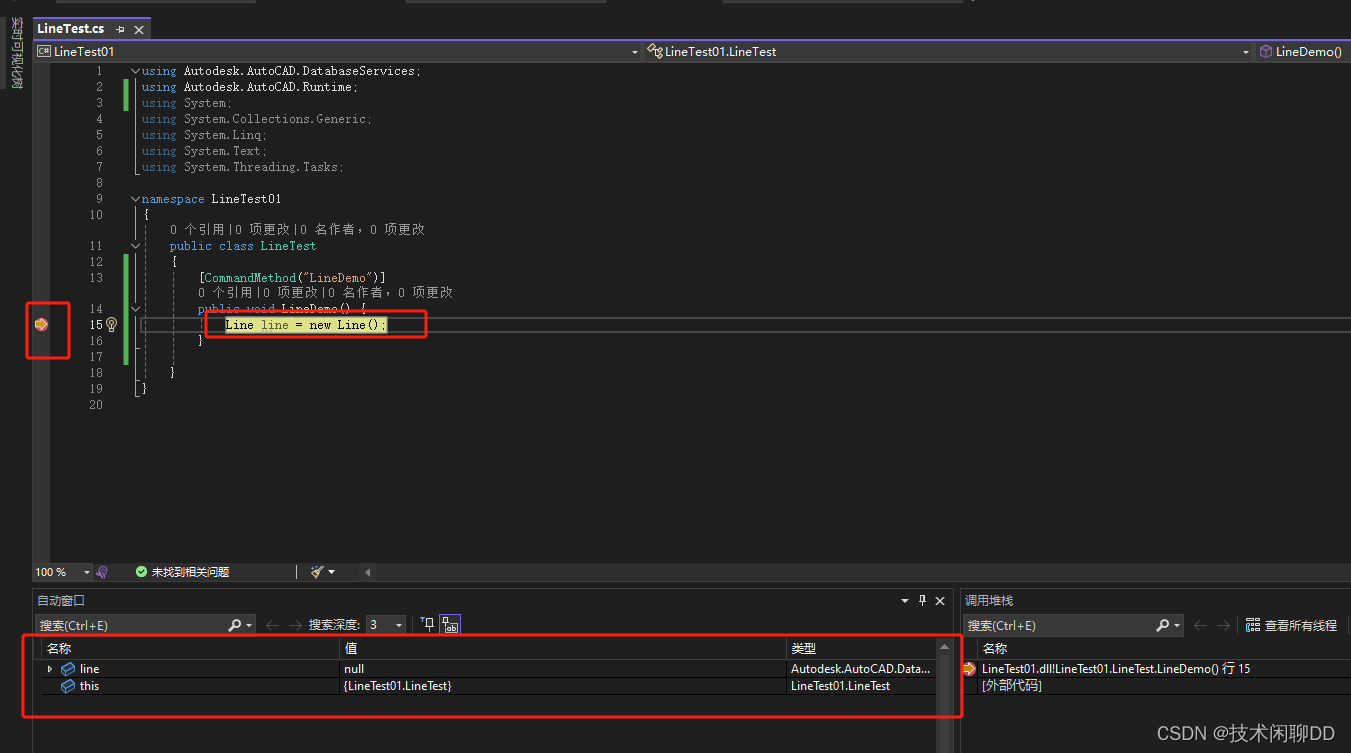The image size is (1351, 753).
Task: Open the Call Stack search options arrow
Action: [x=1176, y=626]
